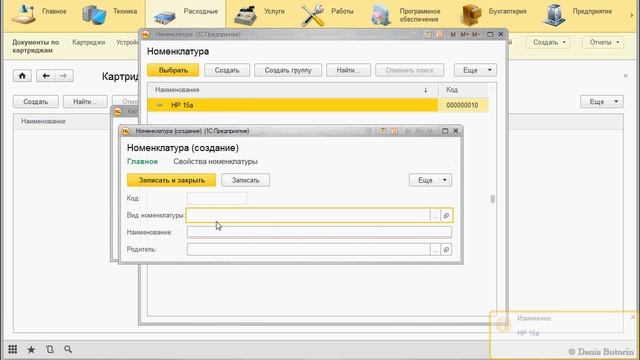Open history icon in bottom bar
Viewport: 640px width, 360px height.
[x=50, y=349]
